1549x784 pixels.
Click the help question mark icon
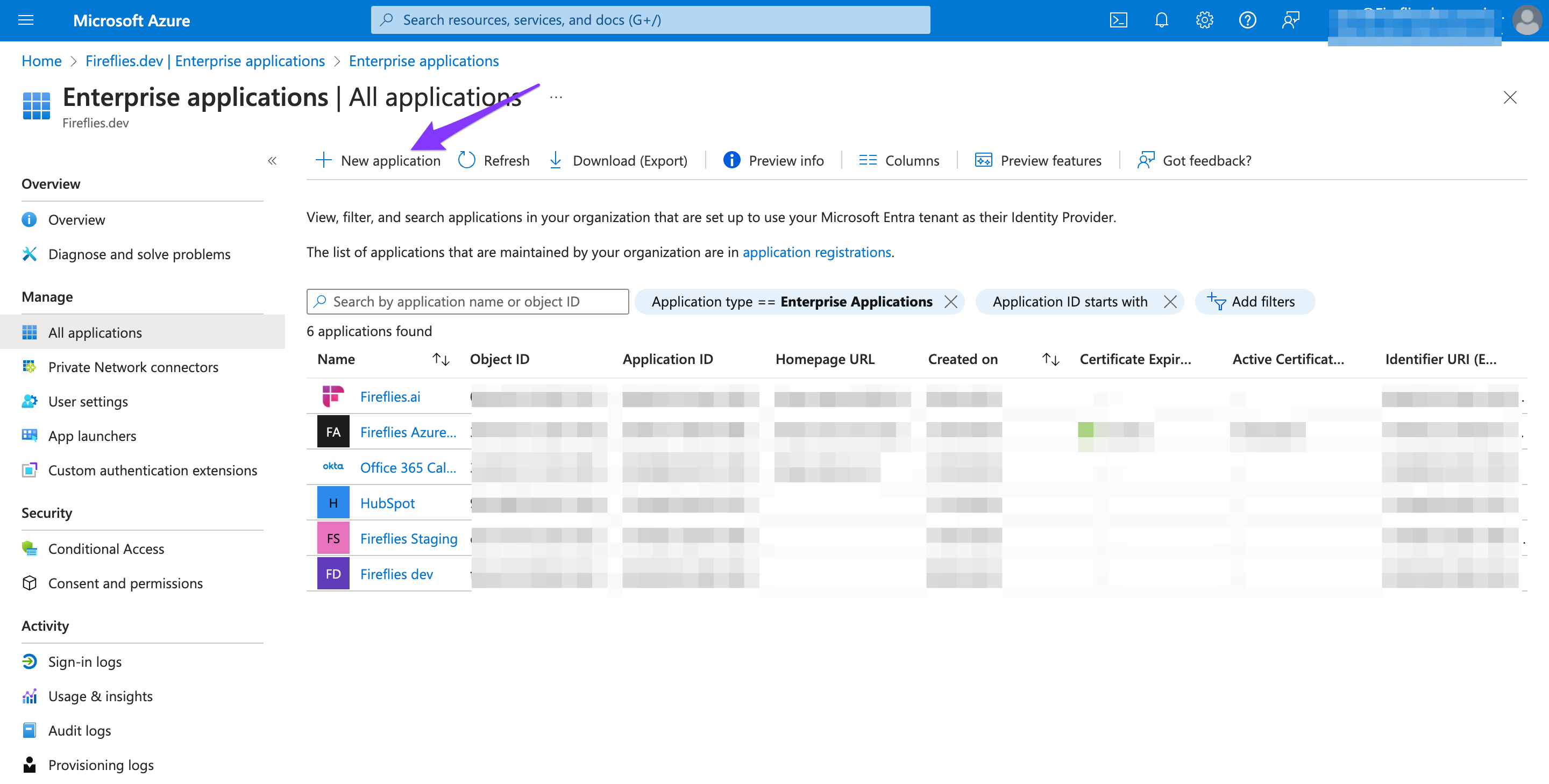1247,20
